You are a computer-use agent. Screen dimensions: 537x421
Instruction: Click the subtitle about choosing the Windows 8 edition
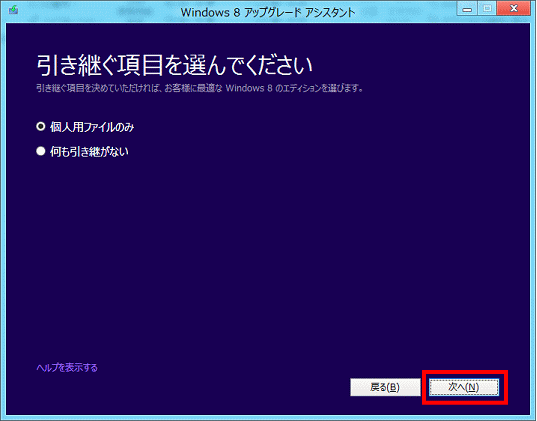tap(200, 88)
